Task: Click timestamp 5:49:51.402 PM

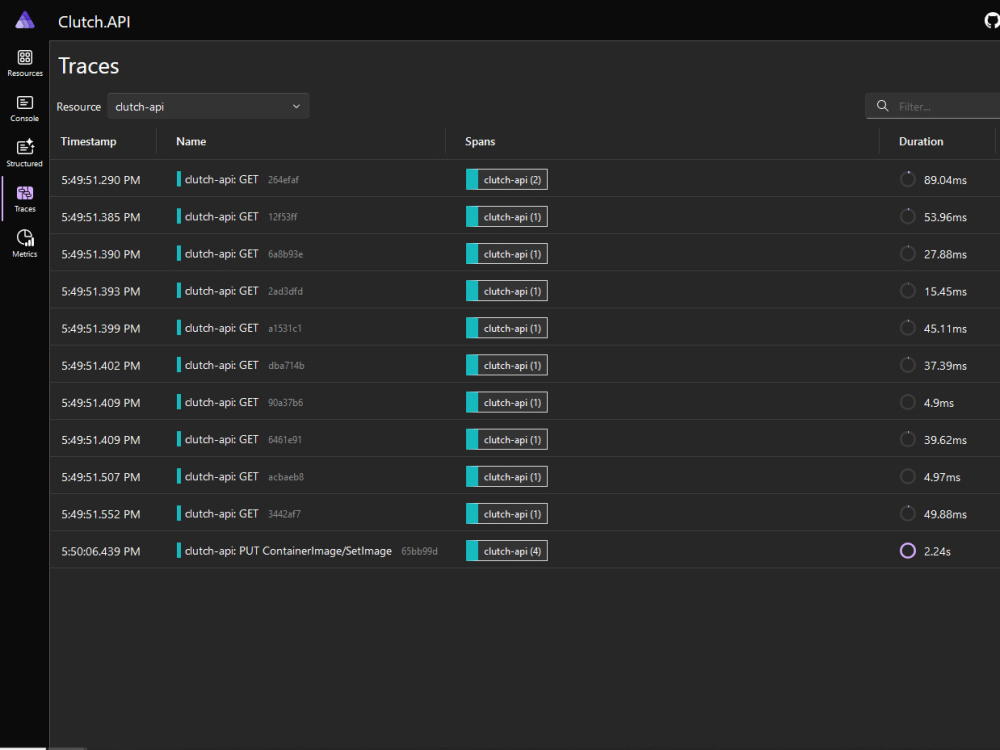Action: pos(101,365)
